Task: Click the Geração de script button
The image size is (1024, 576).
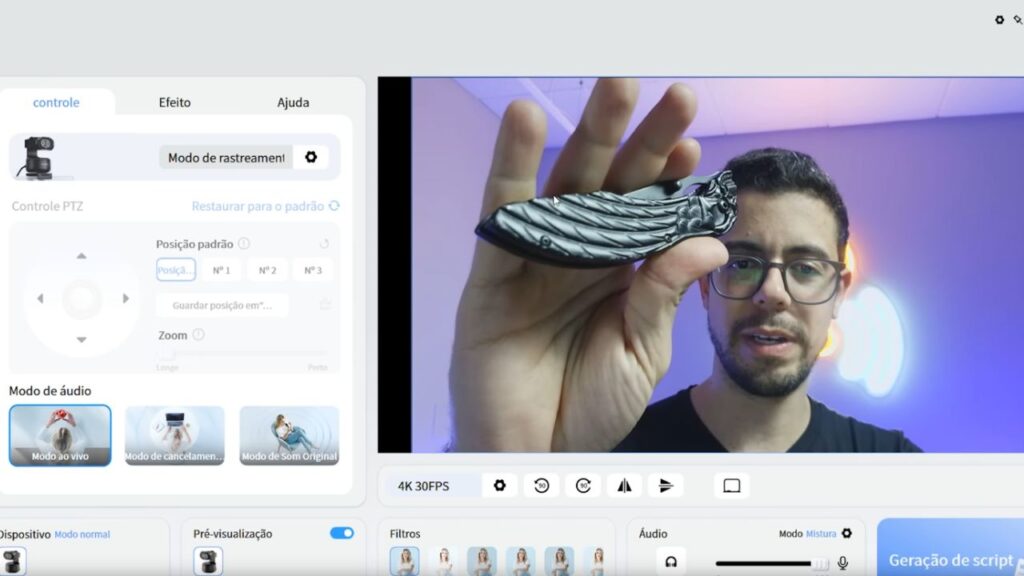Action: click(950, 558)
